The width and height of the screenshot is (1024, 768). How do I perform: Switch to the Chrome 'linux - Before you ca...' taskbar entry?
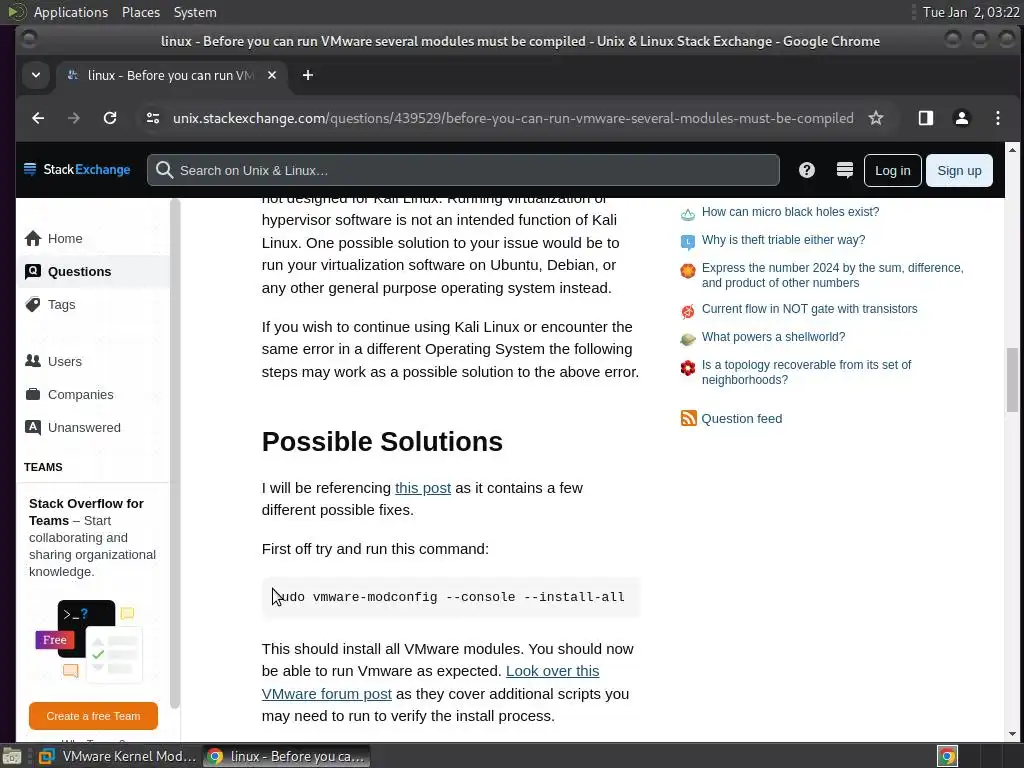point(287,756)
